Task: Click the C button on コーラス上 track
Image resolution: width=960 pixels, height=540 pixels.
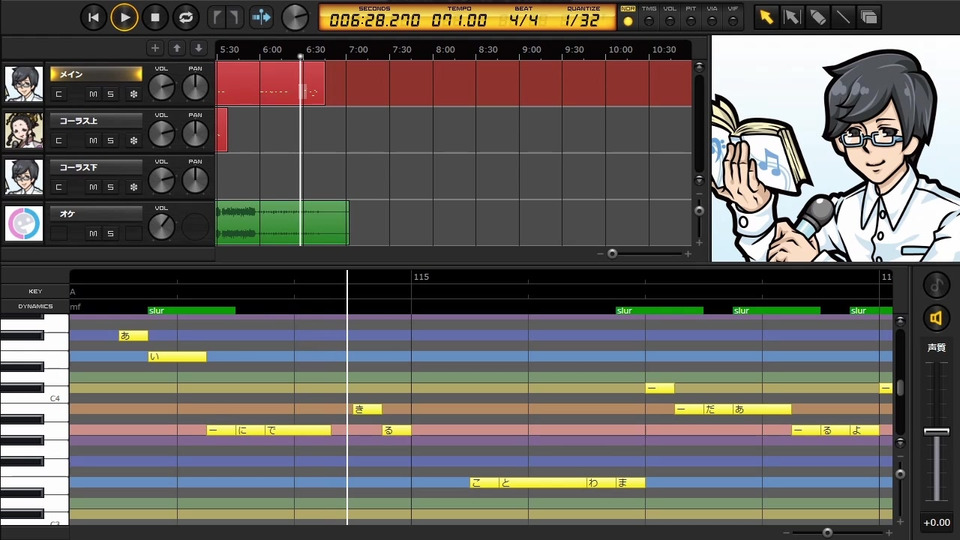Action: click(x=59, y=141)
